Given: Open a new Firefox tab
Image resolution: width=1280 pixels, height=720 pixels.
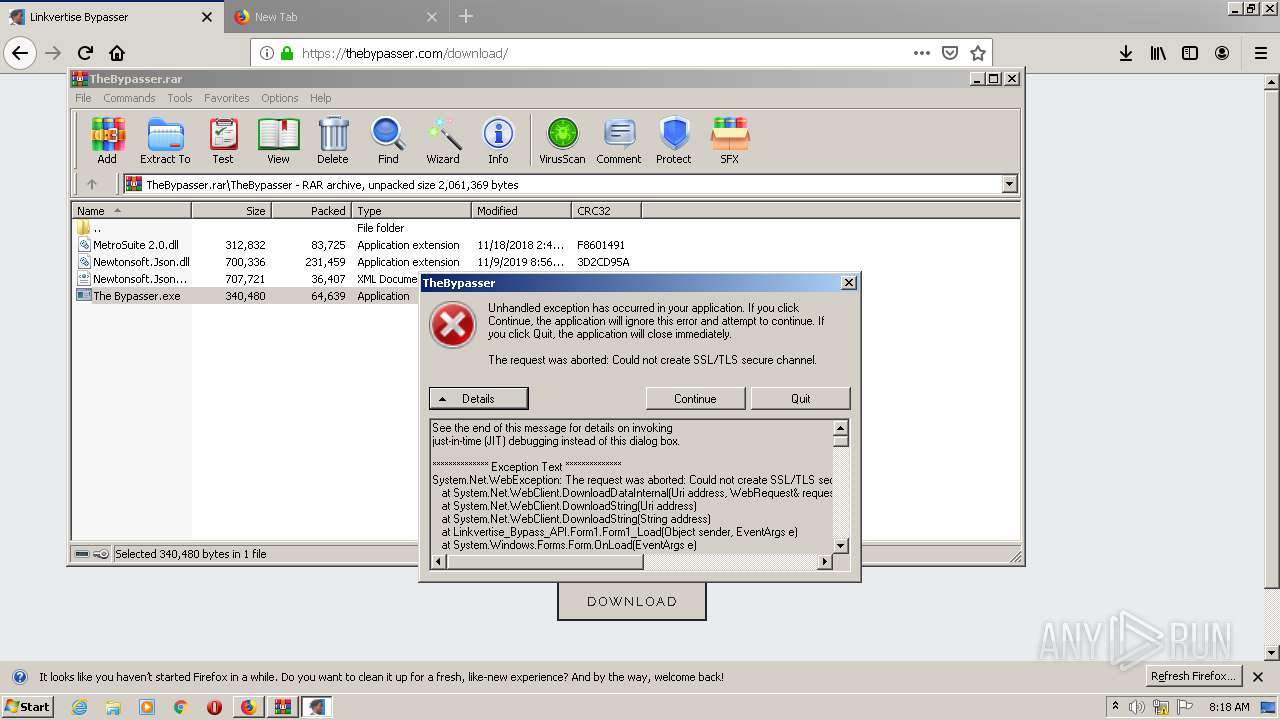Looking at the screenshot, I should click(466, 16).
